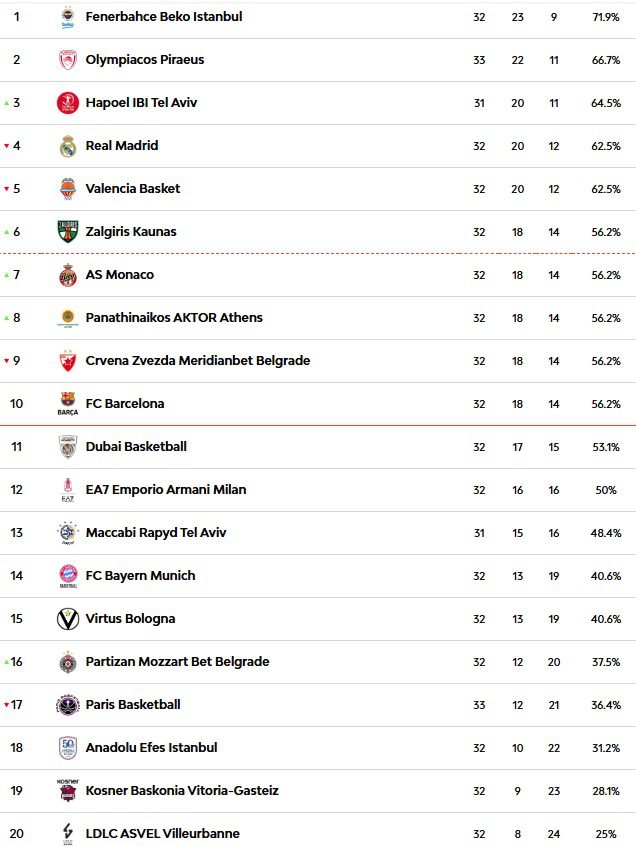Click the LDLC ASVEL Villeurbanne team name
The height and width of the screenshot is (846, 636).
[162, 834]
